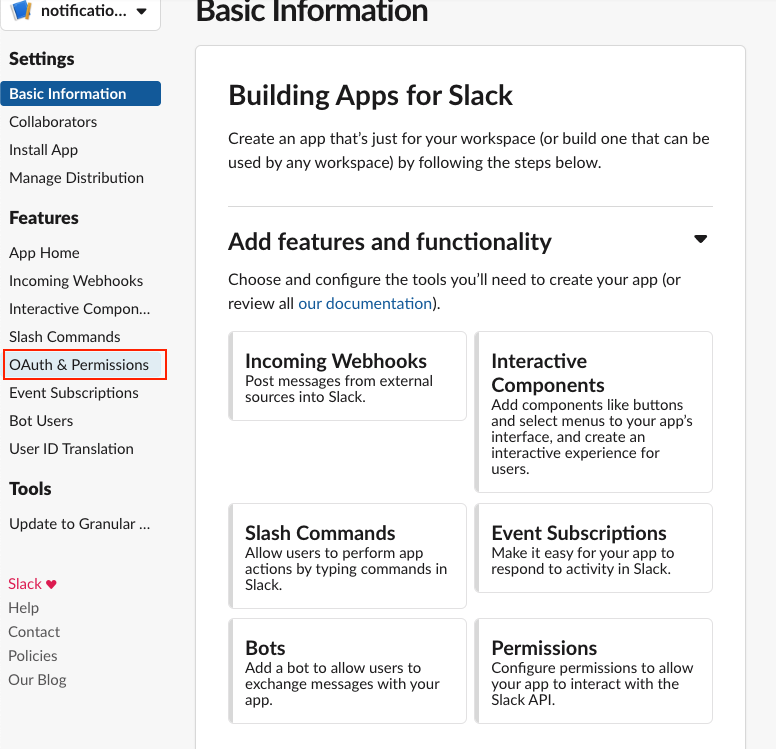Go to User ID Translation
The height and width of the screenshot is (749, 776).
(71, 449)
